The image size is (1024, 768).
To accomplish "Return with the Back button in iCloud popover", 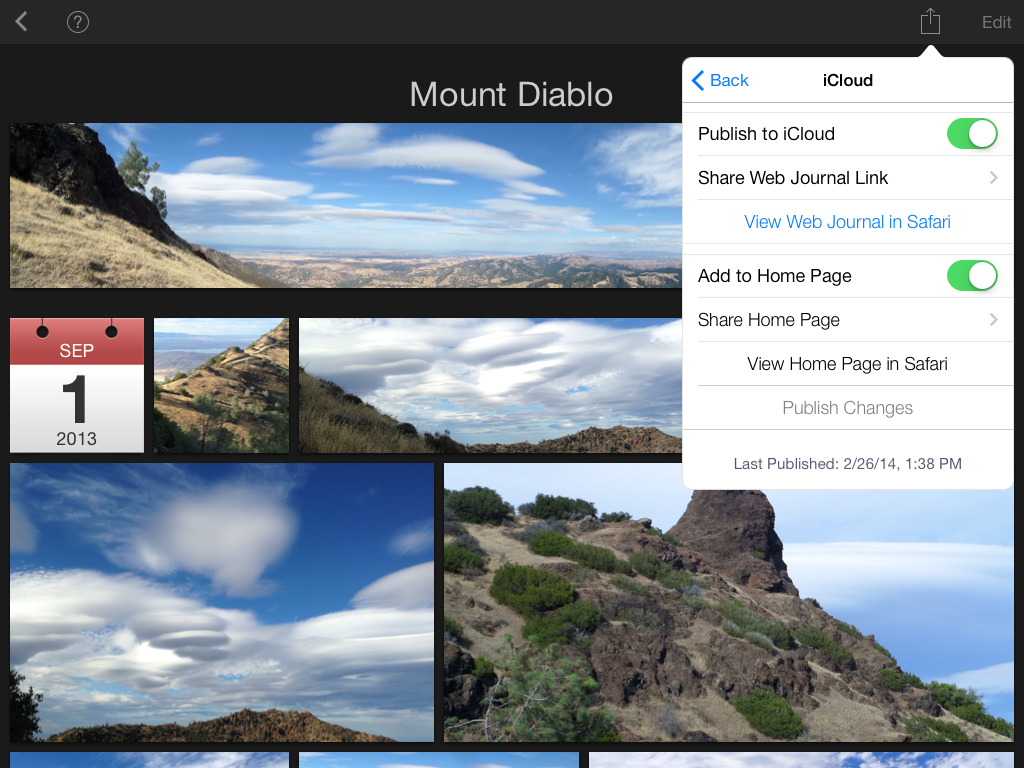I will tap(720, 80).
